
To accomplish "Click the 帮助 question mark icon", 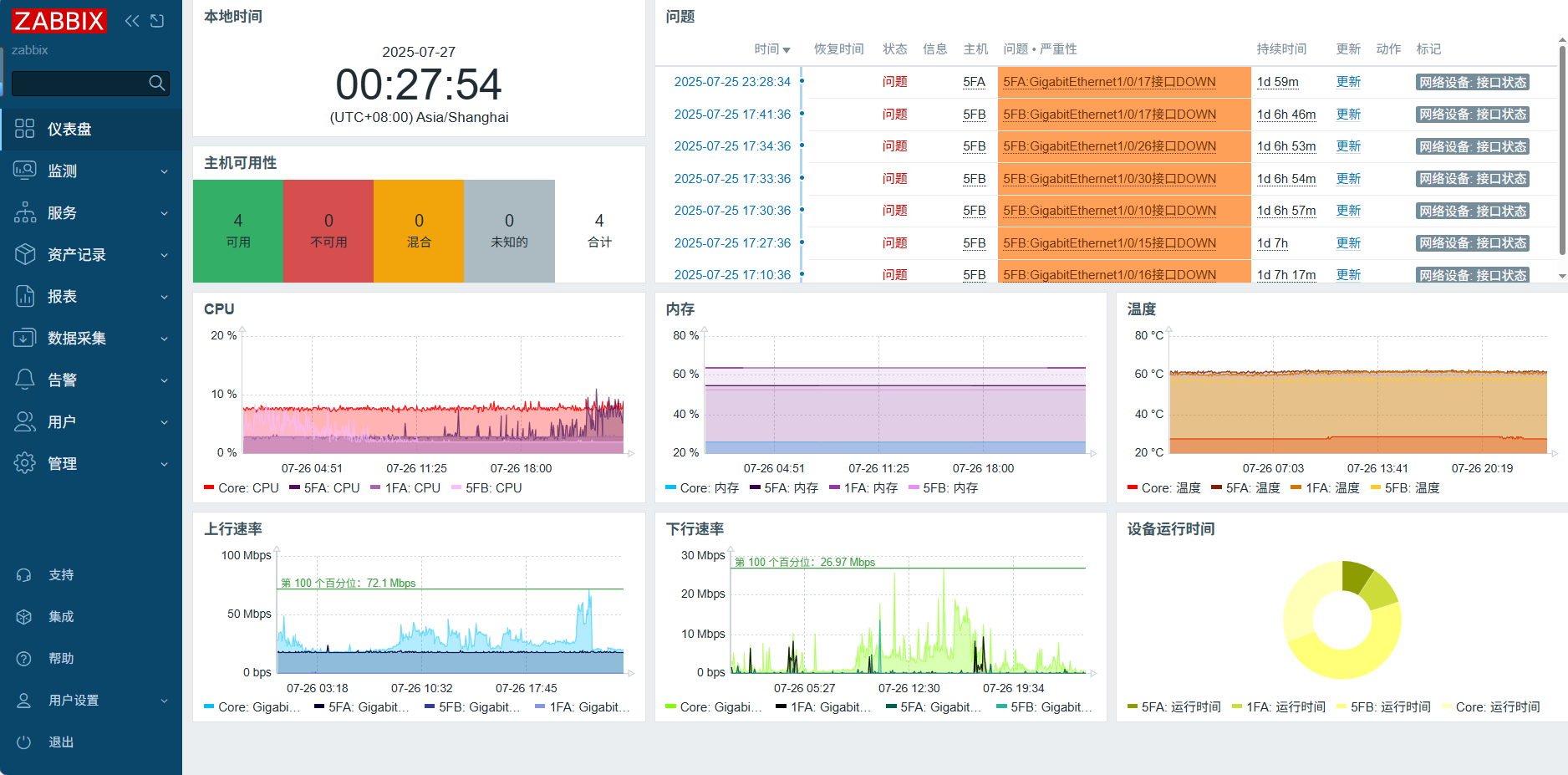I will click(x=24, y=659).
